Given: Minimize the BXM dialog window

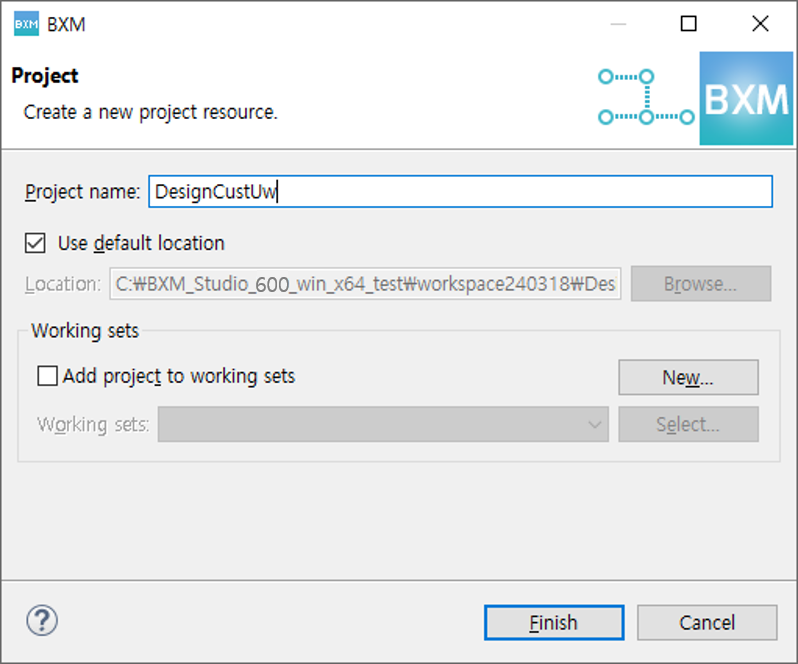Looking at the screenshot, I should click(617, 24).
